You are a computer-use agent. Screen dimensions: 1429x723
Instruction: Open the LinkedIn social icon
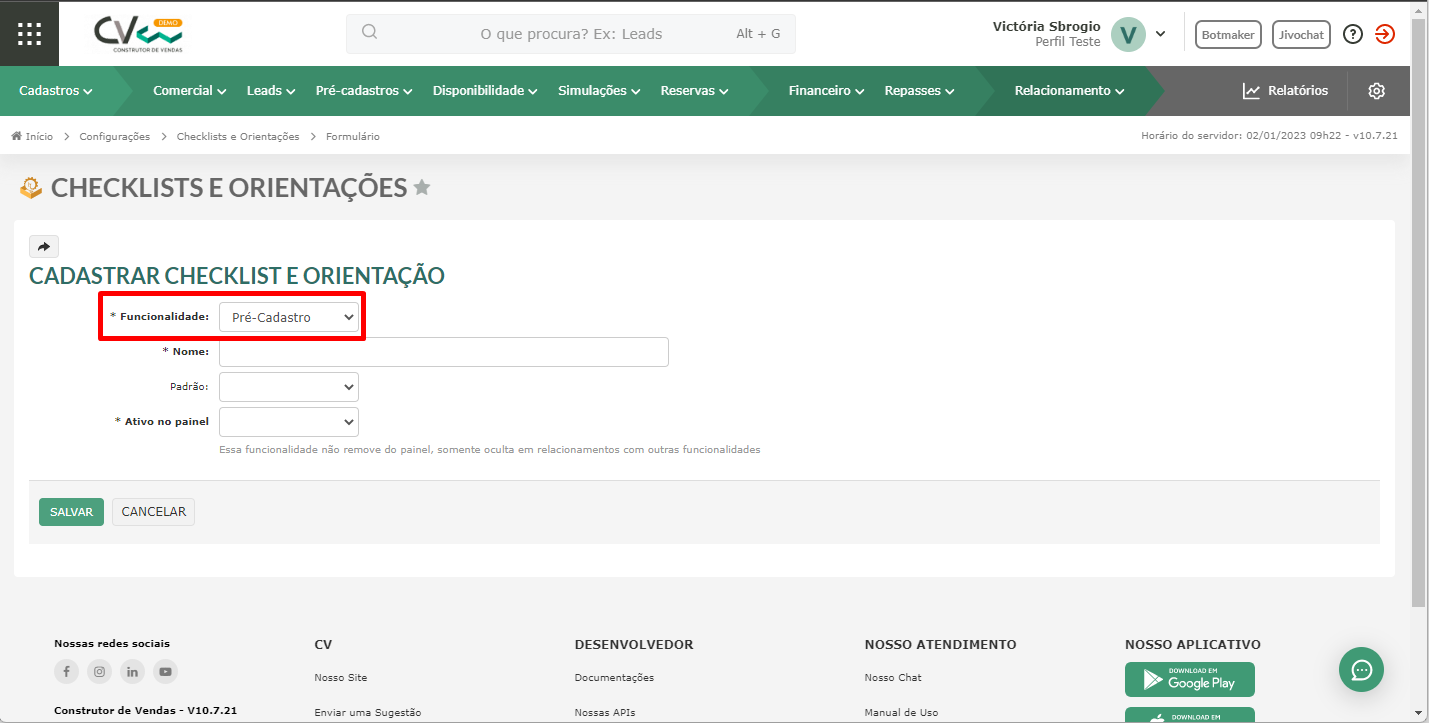pyautogui.click(x=132, y=671)
